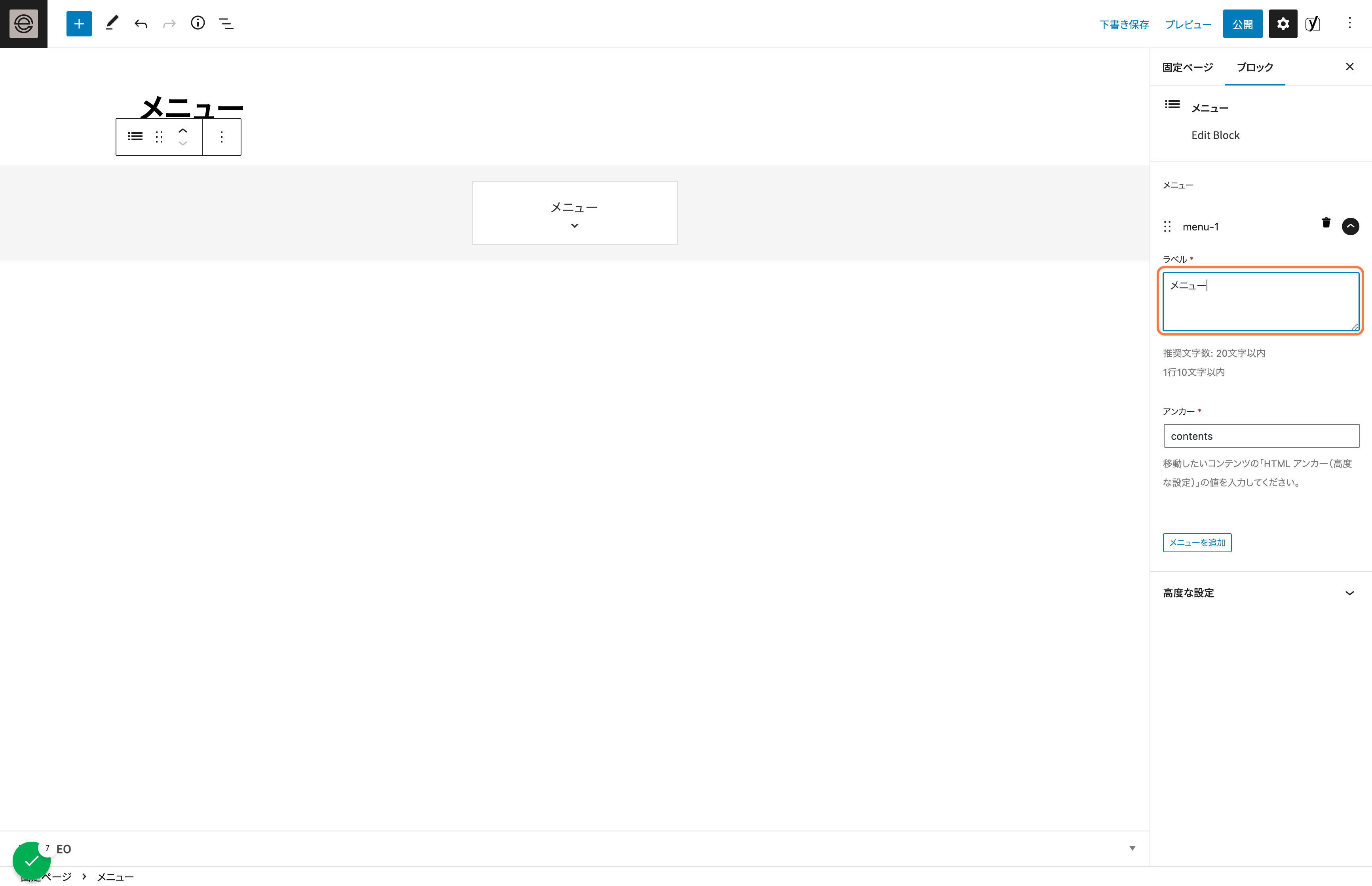Click the Edit Block description text
The image size is (1372, 886).
[1215, 135]
